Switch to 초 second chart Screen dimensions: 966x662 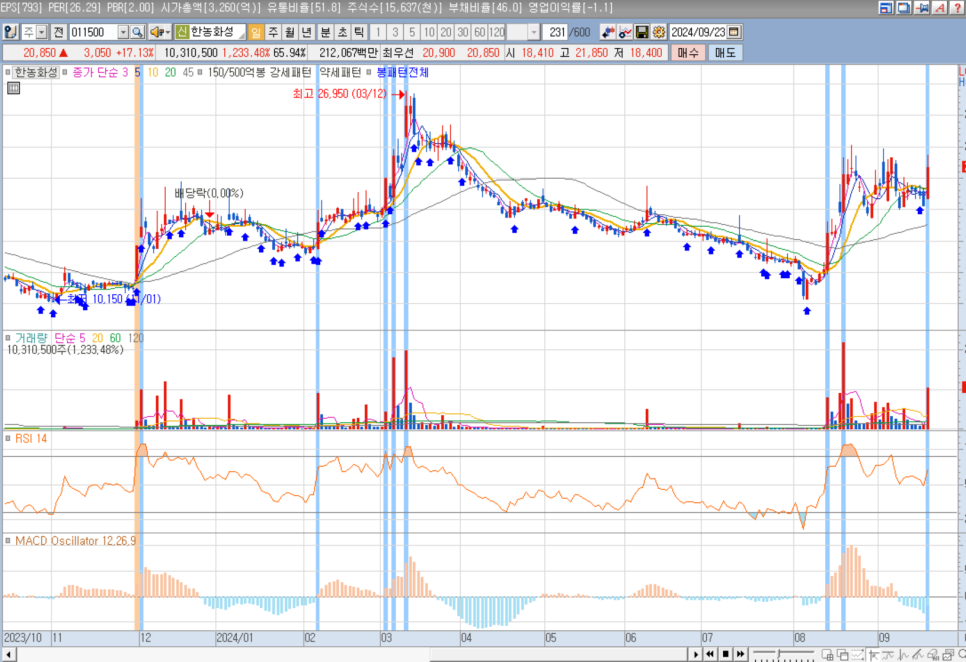(342, 32)
